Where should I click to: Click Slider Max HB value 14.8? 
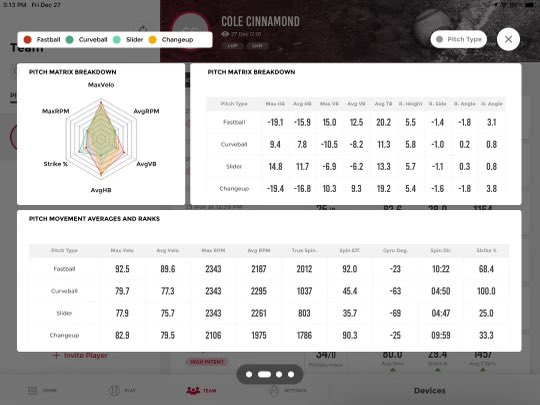[x=275, y=167]
